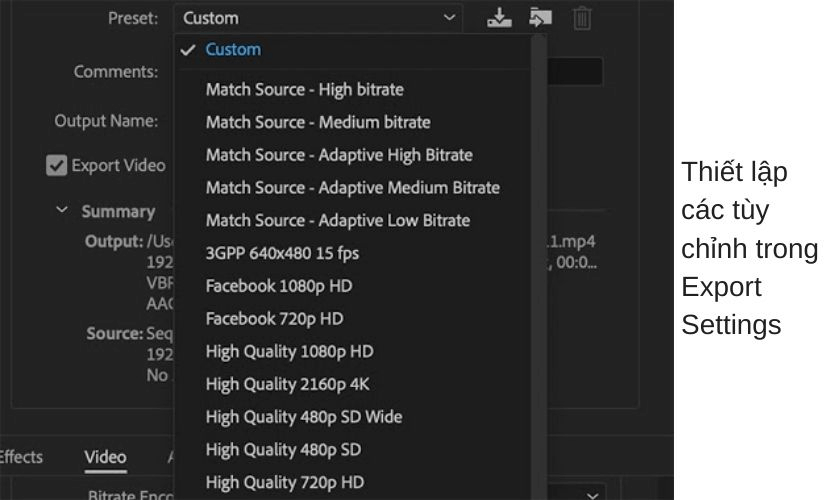Click the Import Preset icon
This screenshot has width=840, height=500.
(540, 18)
